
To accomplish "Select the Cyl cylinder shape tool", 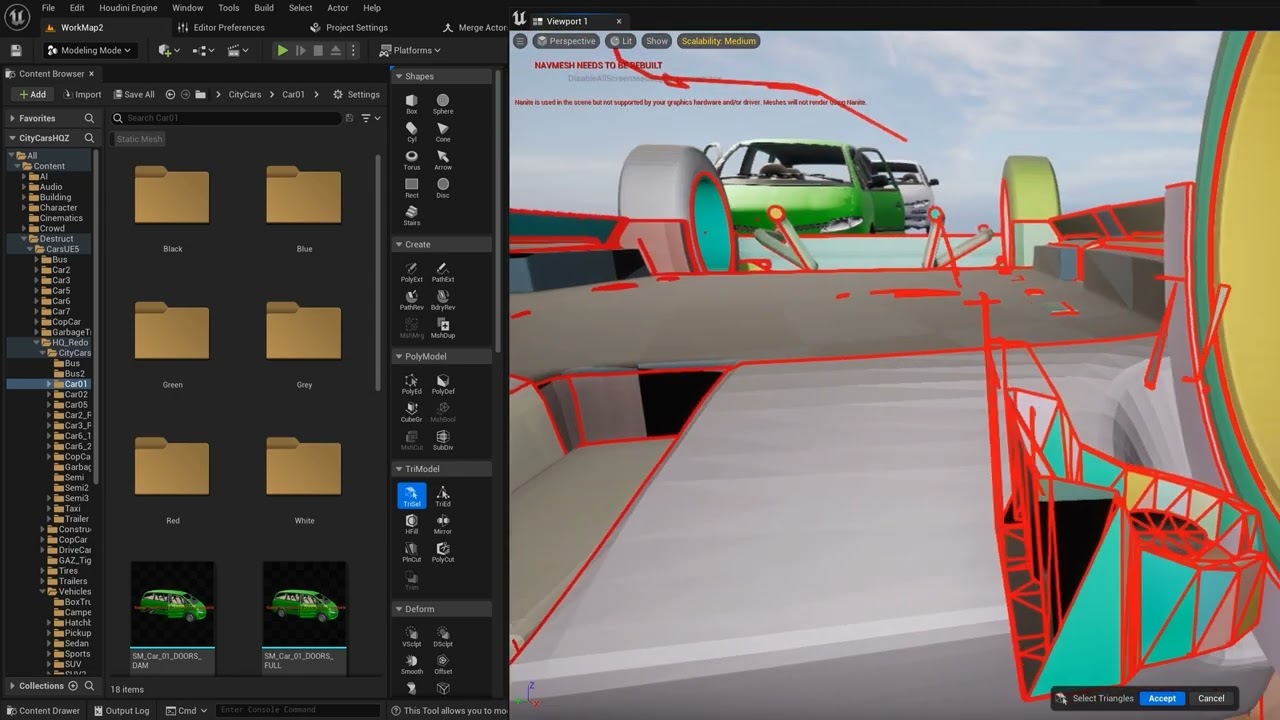I will tap(411, 132).
